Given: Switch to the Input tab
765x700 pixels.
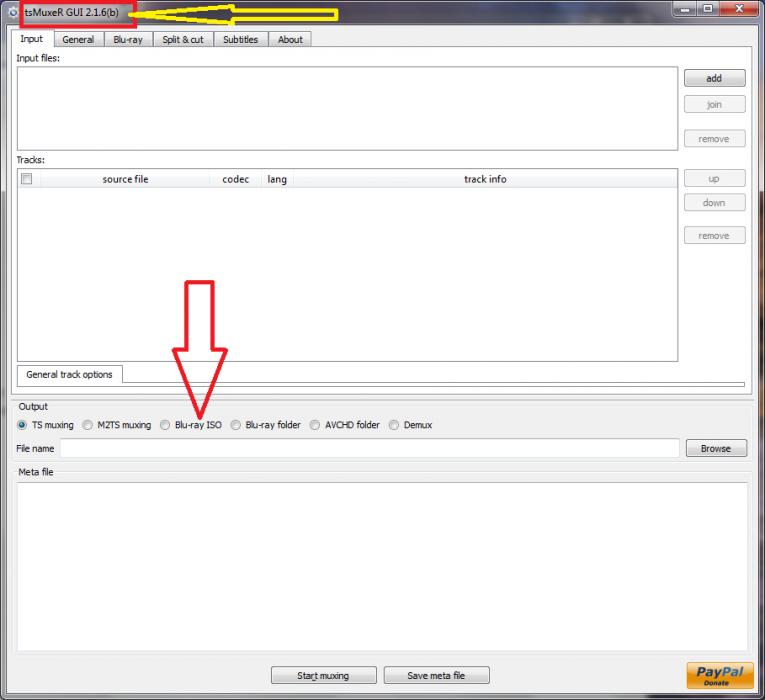Looking at the screenshot, I should click(x=32, y=39).
